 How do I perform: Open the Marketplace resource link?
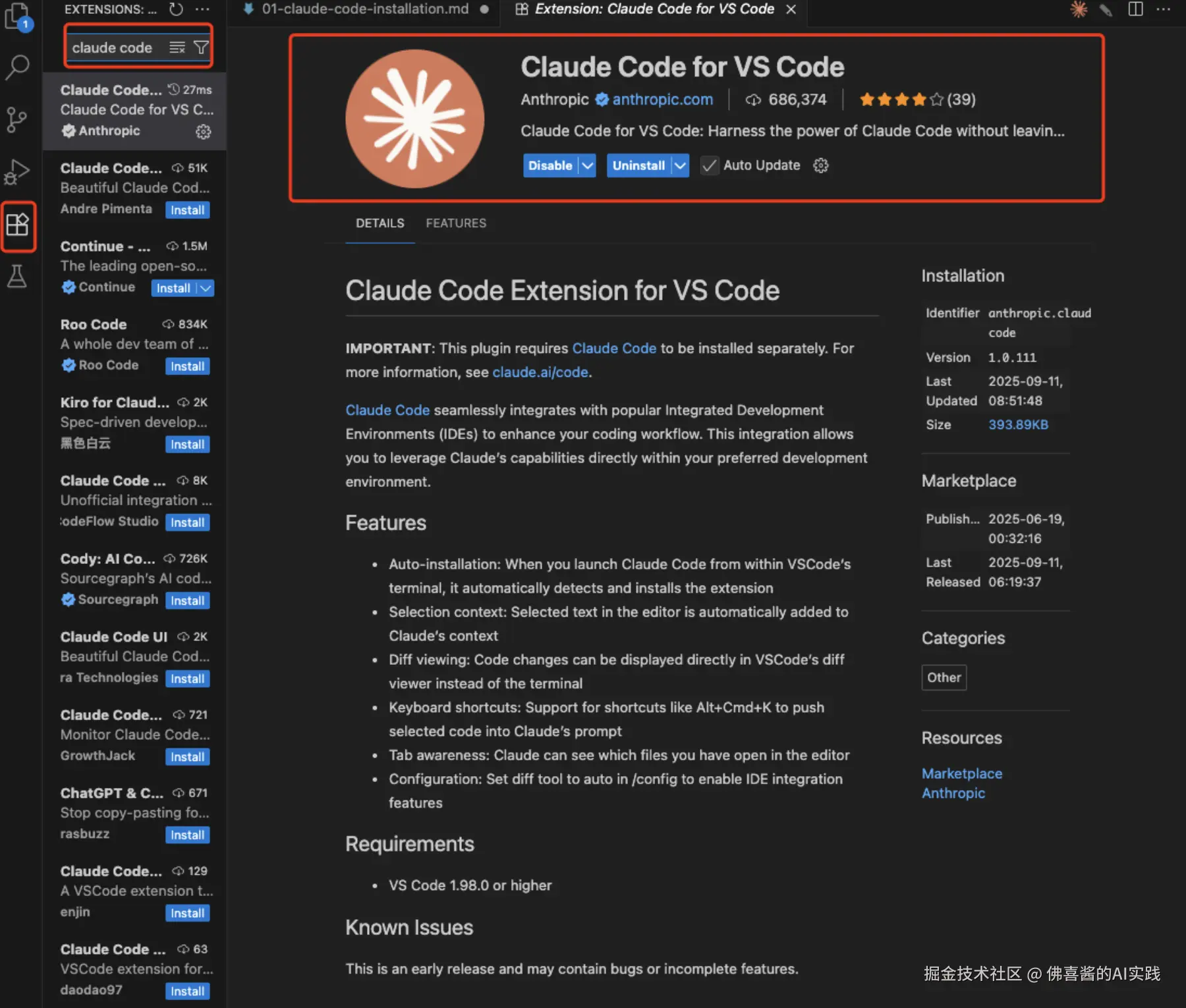[962, 773]
